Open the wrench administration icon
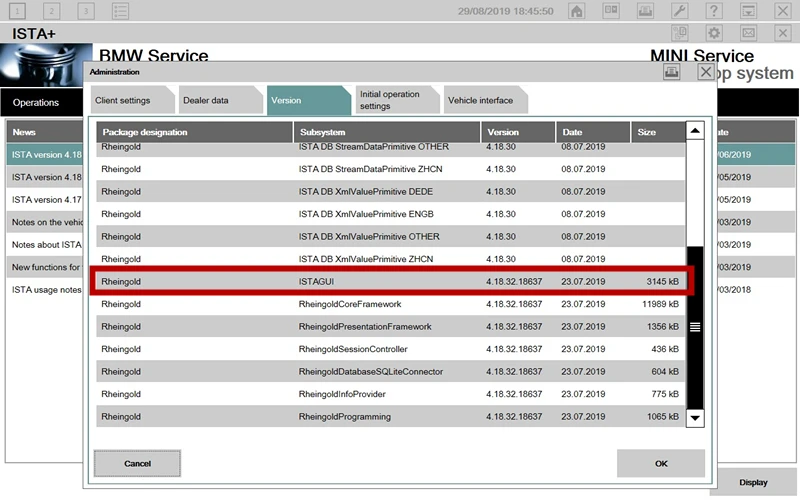This screenshot has height=500, width=800. 680,11
